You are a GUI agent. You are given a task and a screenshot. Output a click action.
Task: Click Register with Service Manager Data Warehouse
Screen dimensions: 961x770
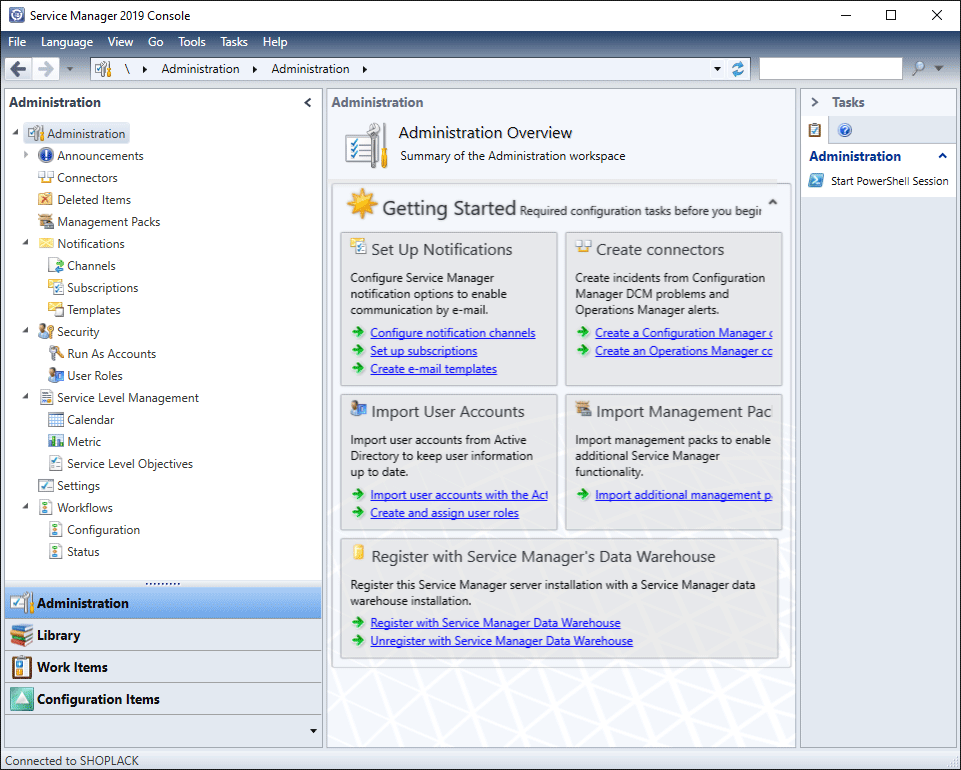coord(495,623)
